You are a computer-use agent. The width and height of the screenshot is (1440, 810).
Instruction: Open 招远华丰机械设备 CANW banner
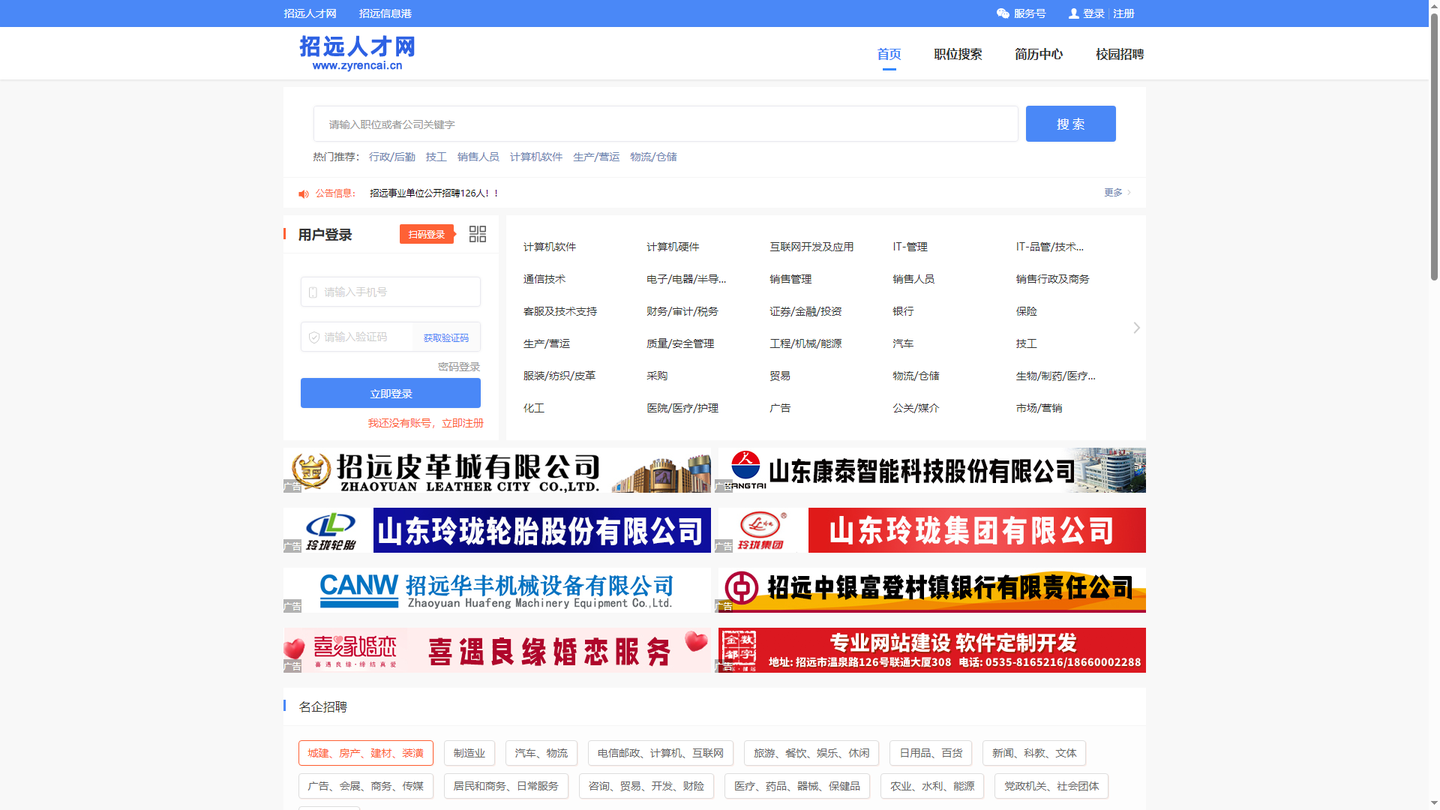[x=498, y=590]
